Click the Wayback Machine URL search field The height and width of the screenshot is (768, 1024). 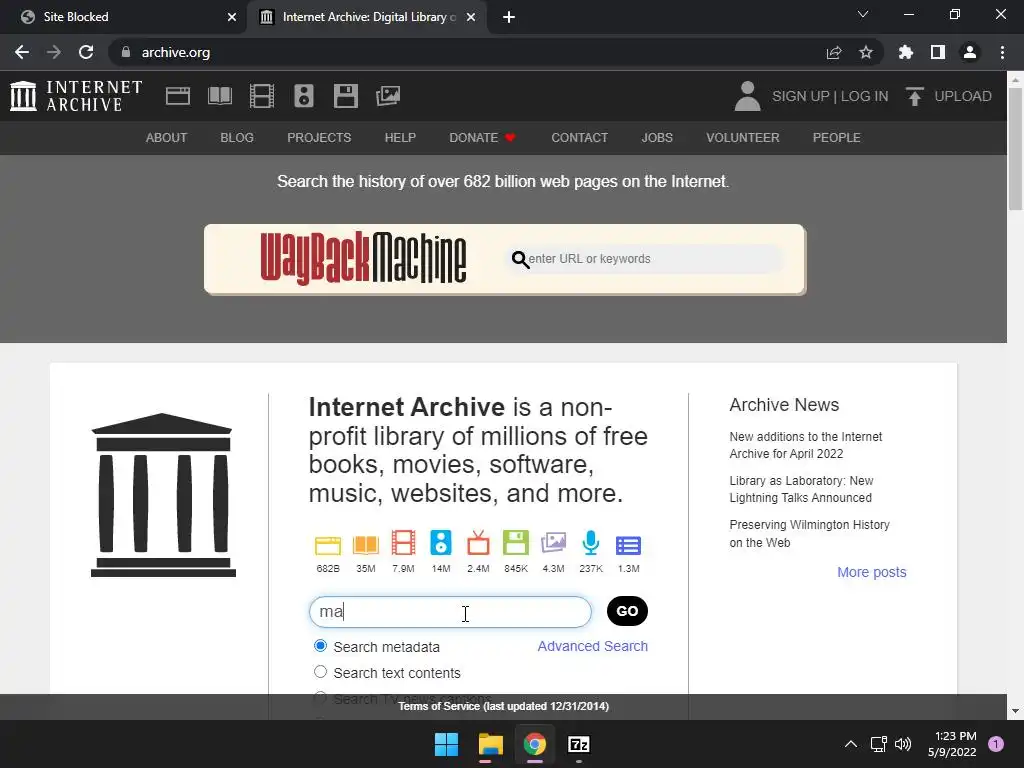coord(643,259)
